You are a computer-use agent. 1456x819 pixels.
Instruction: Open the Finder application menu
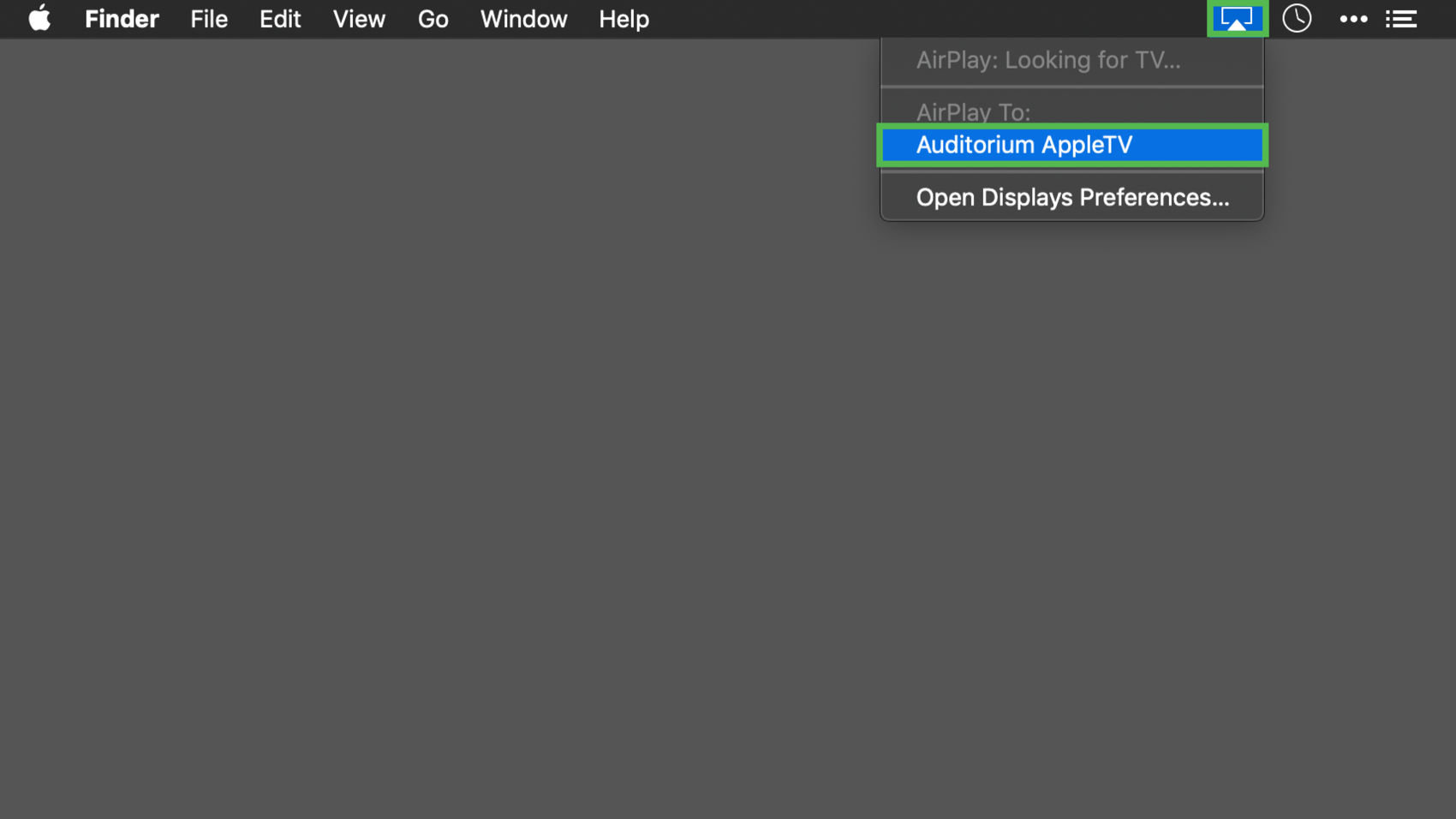click(122, 19)
